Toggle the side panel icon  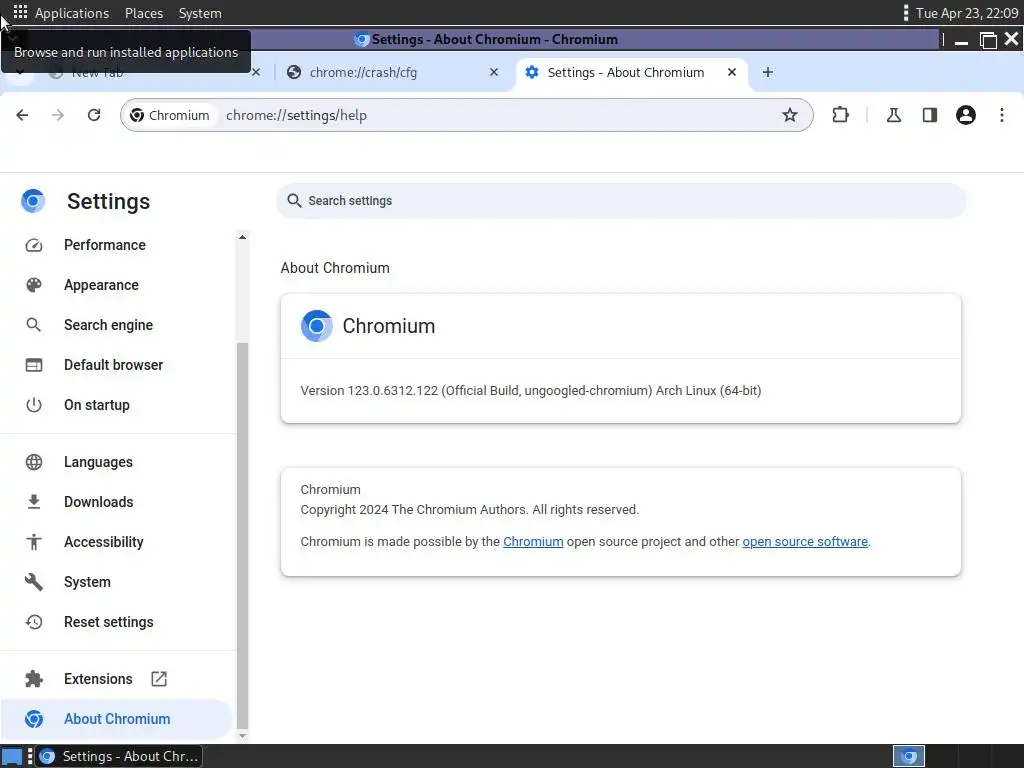click(x=929, y=115)
